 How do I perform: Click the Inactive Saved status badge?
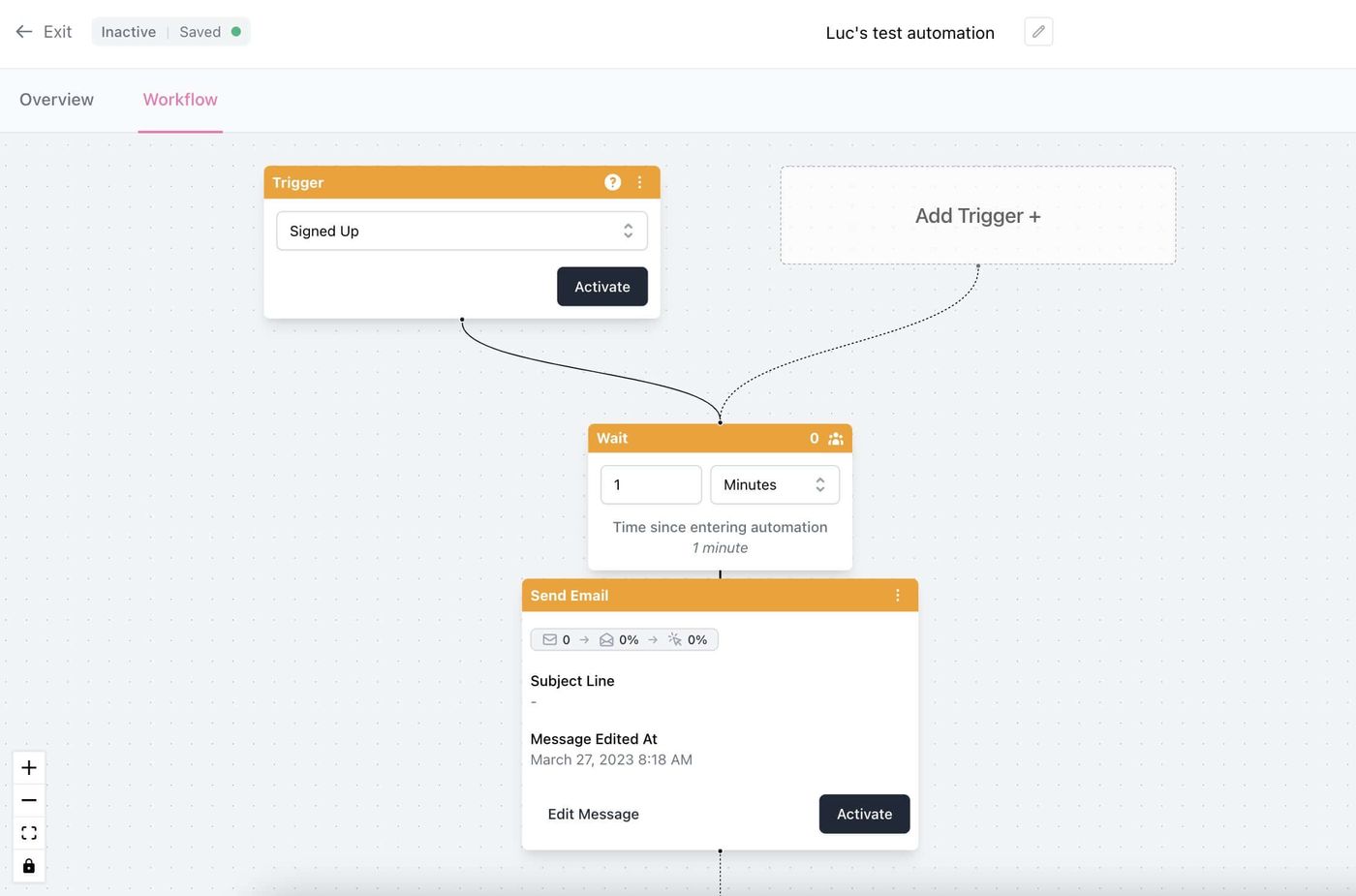170,32
